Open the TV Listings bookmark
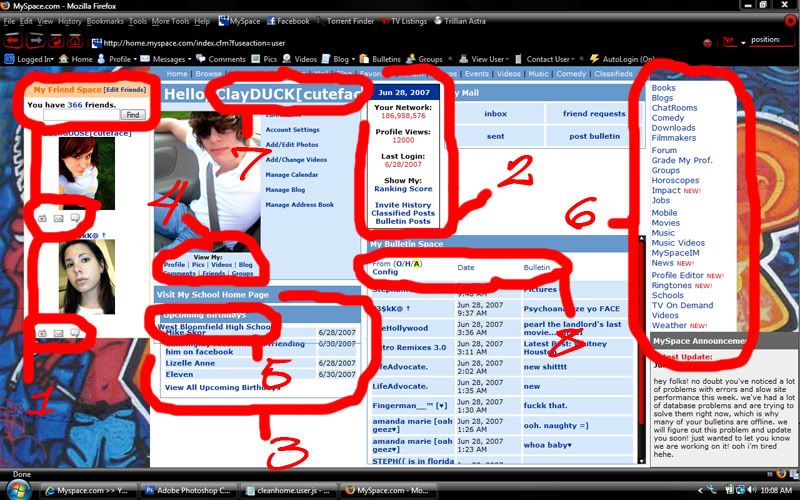 click(x=404, y=21)
